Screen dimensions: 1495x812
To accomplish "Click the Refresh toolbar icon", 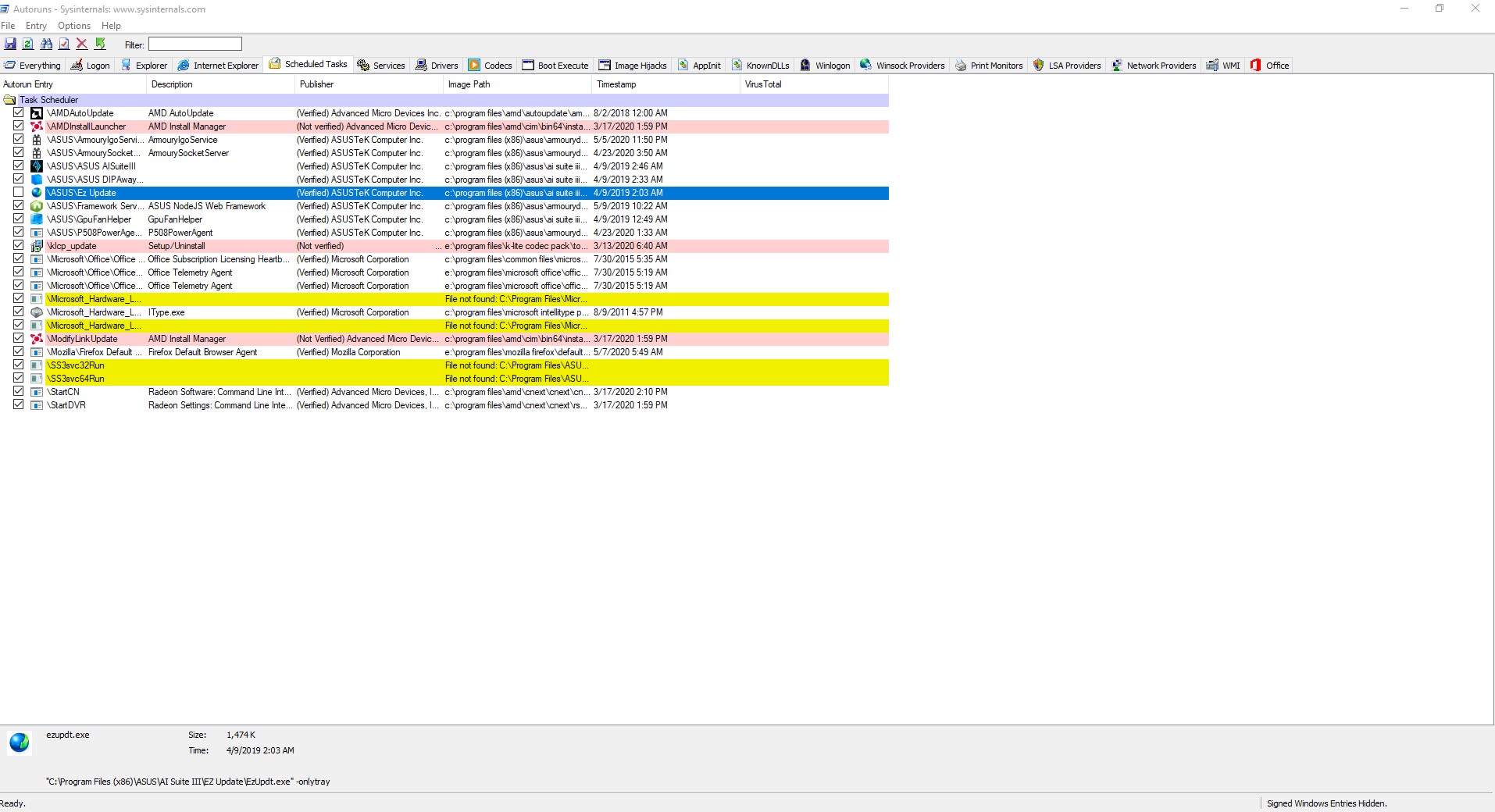I will click(x=28, y=44).
